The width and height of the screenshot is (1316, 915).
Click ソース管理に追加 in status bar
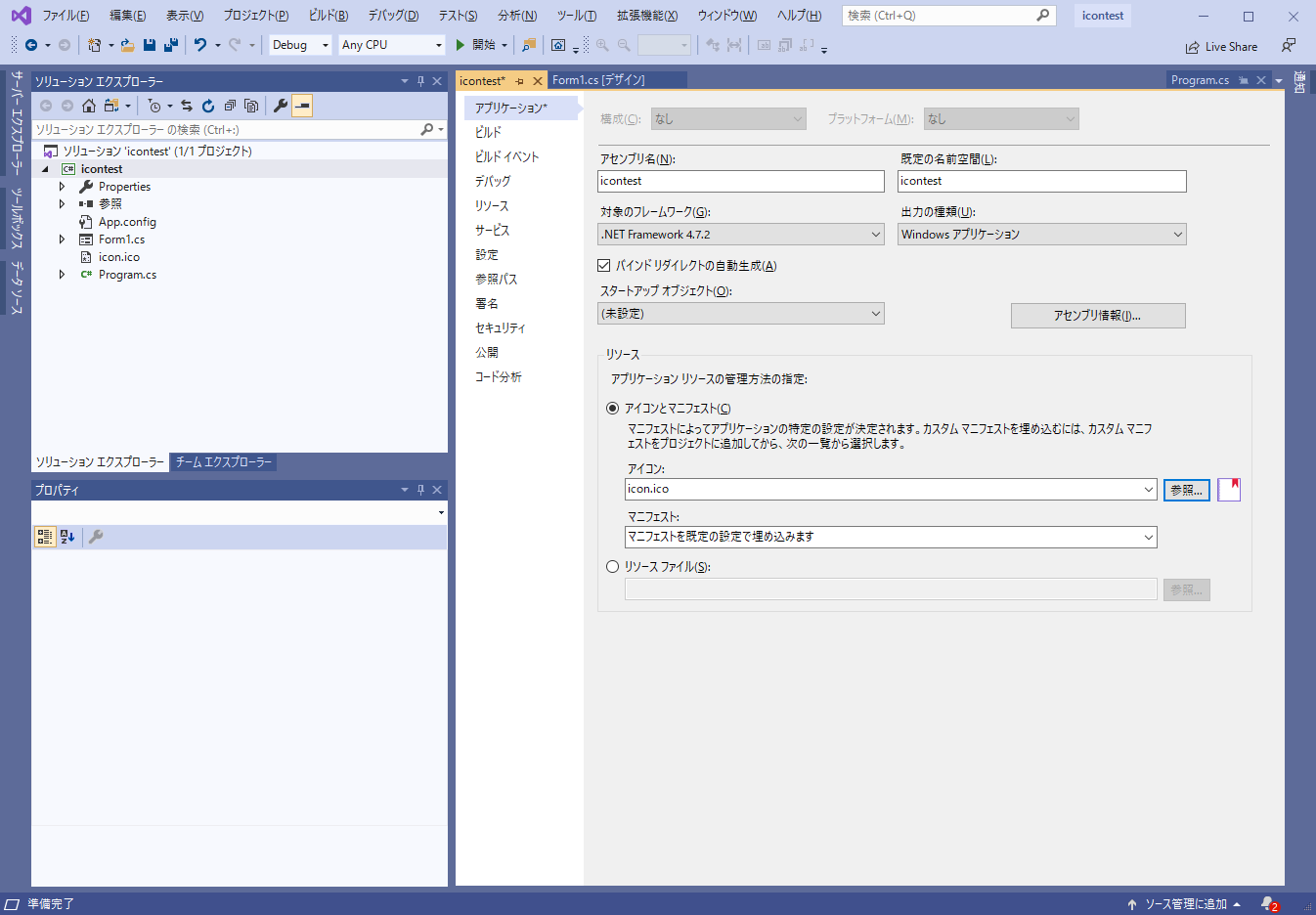click(1185, 904)
